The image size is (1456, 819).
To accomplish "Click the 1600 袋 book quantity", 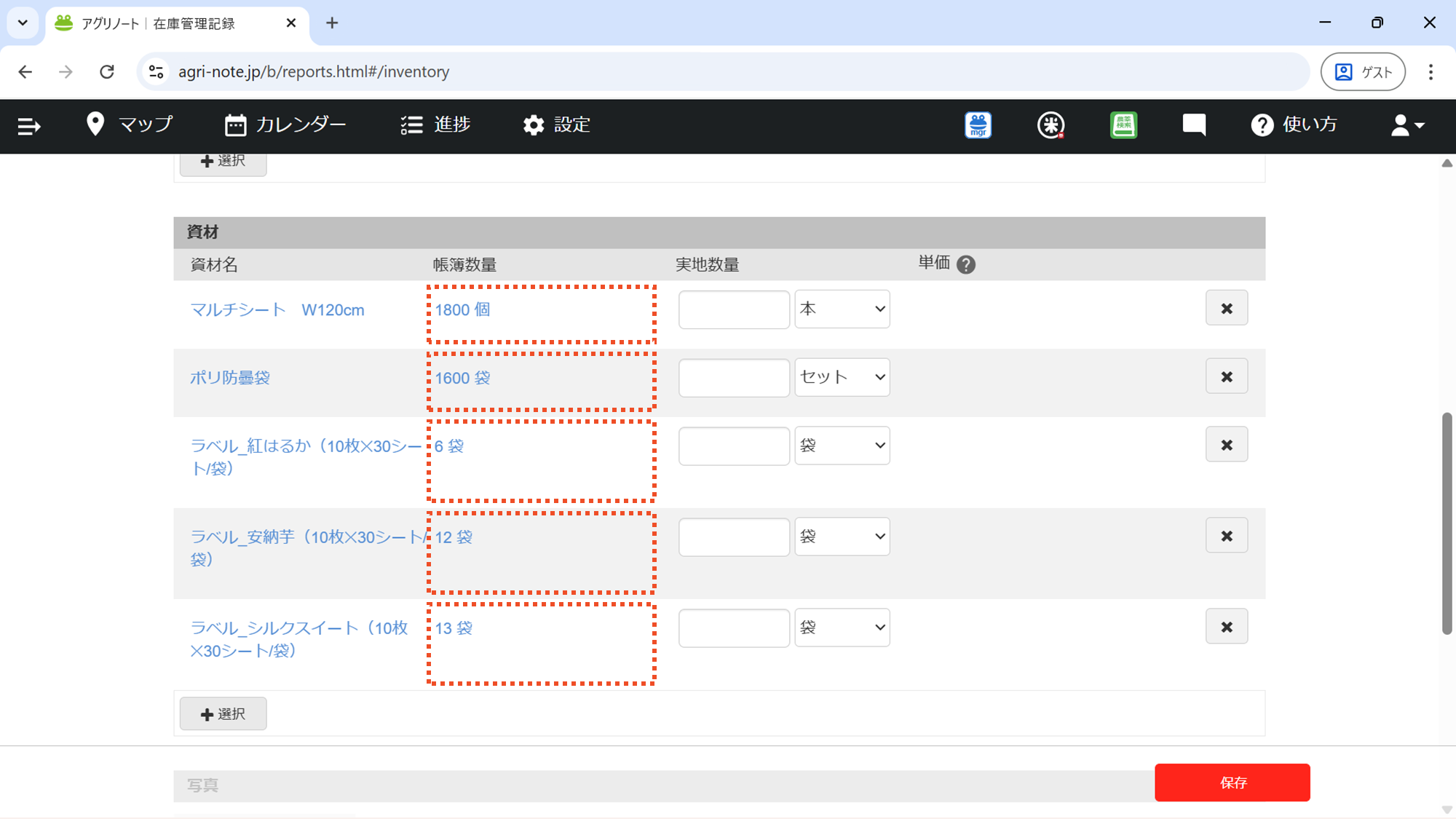I will pos(463,379).
